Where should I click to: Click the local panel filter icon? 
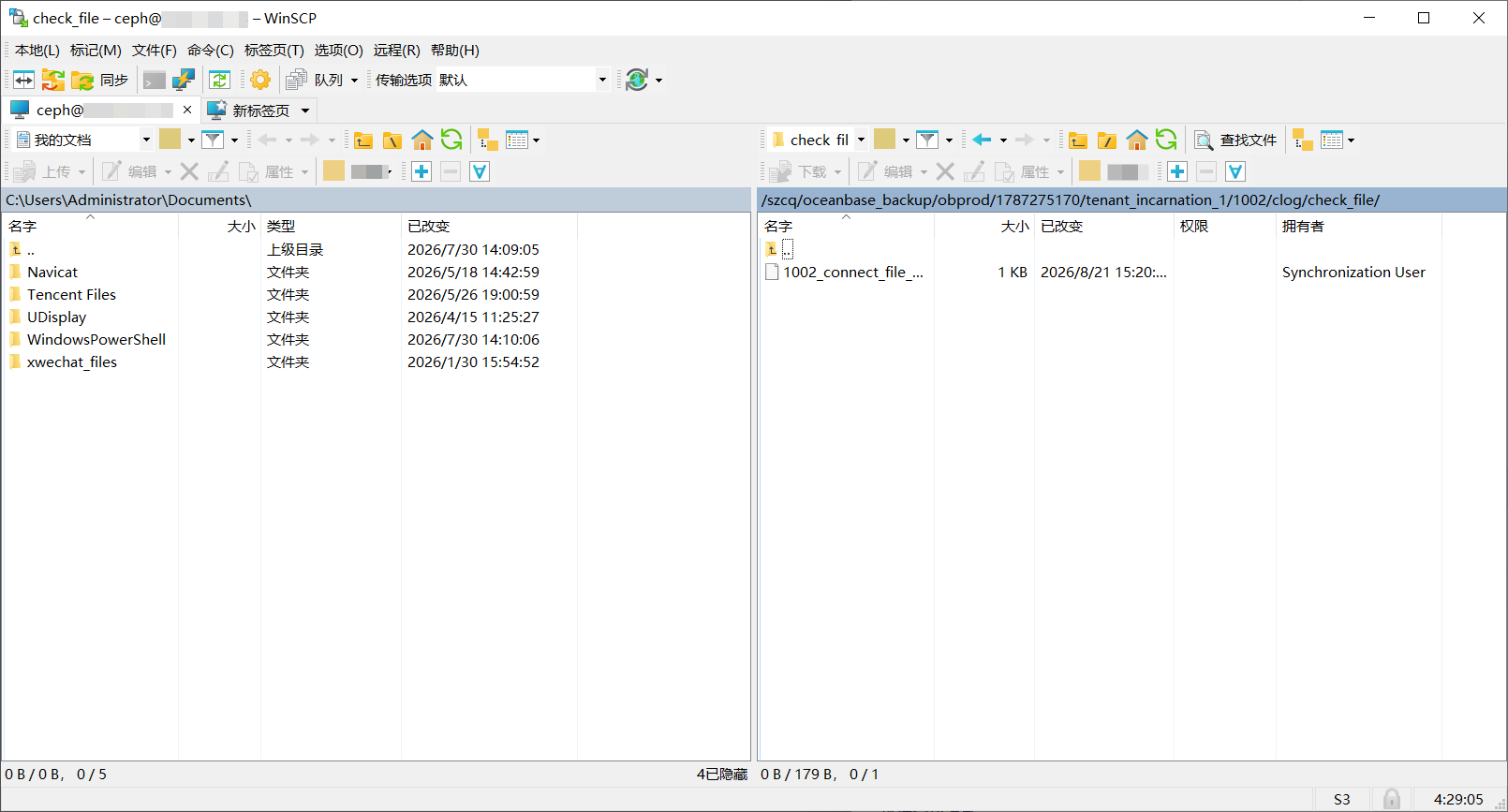(x=214, y=140)
